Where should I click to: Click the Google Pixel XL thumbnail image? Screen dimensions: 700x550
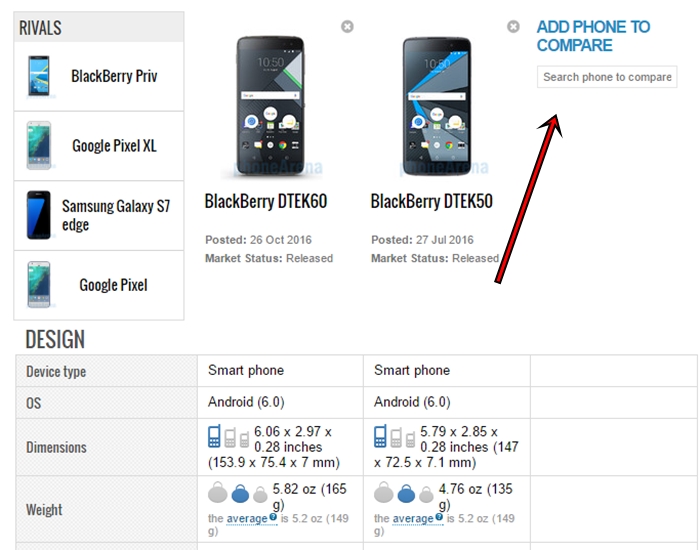click(x=39, y=146)
